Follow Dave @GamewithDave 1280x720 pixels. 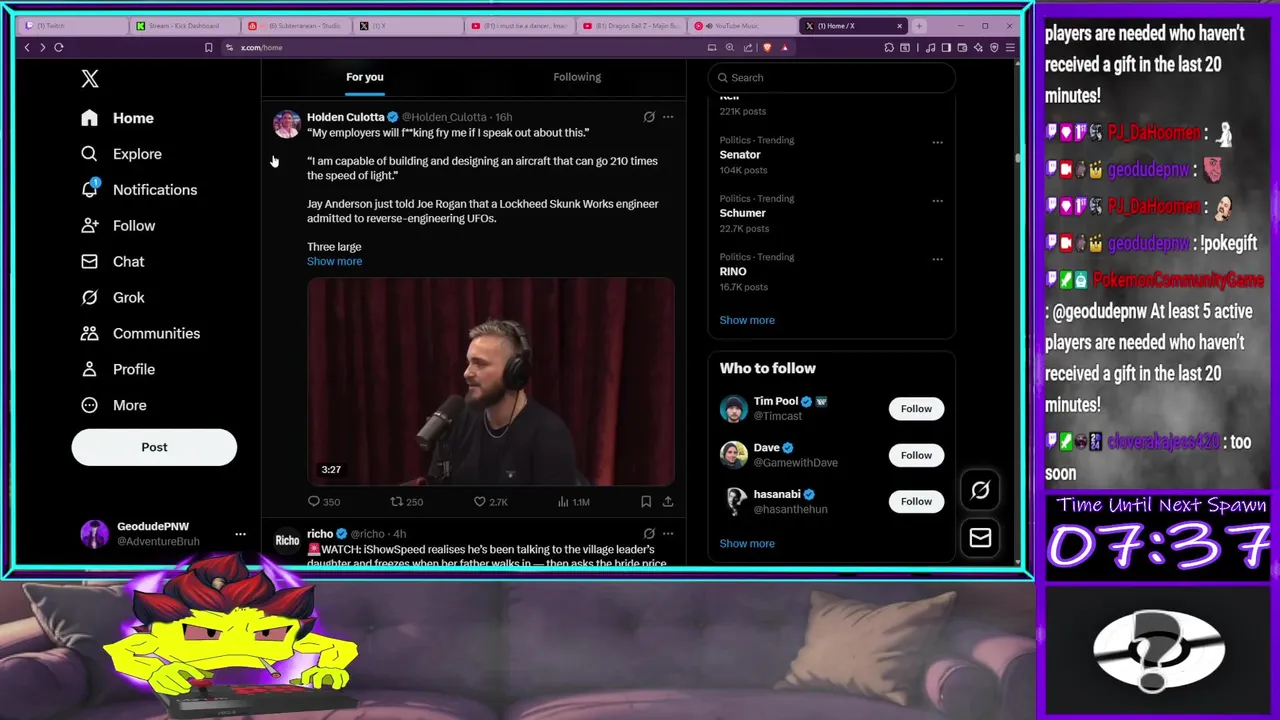(x=916, y=455)
